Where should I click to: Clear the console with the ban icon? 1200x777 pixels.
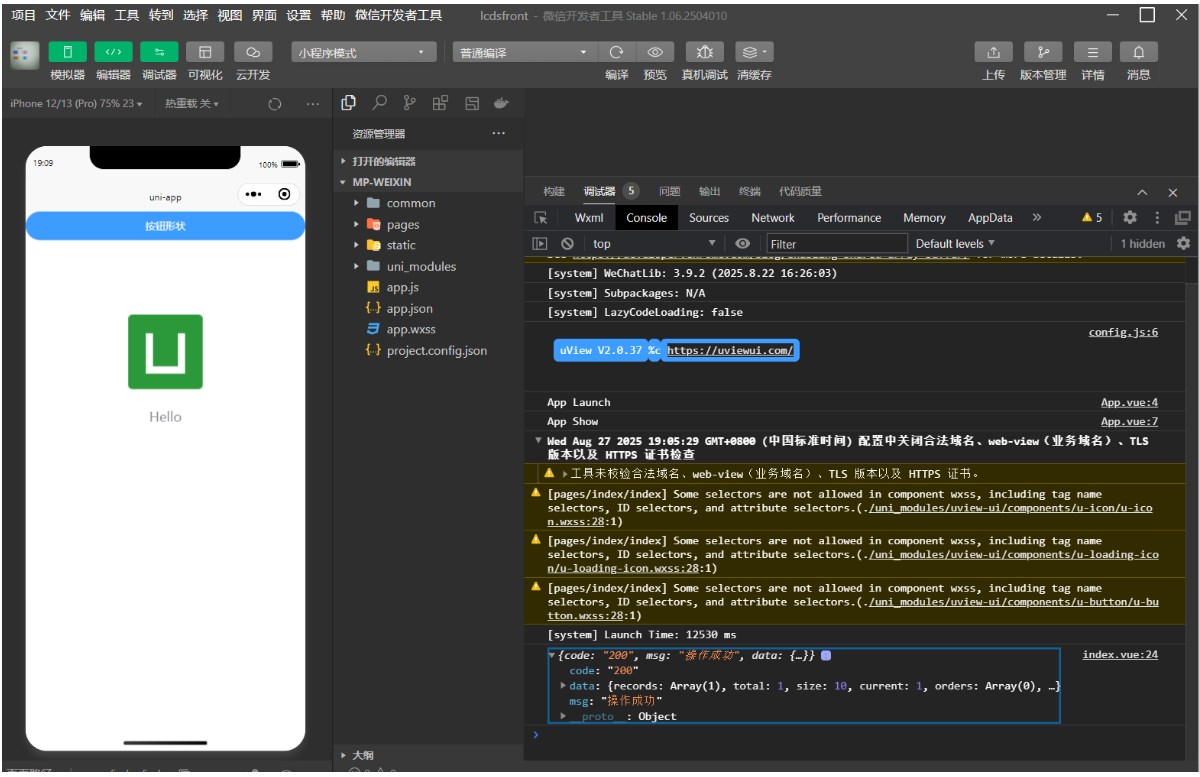[567, 243]
